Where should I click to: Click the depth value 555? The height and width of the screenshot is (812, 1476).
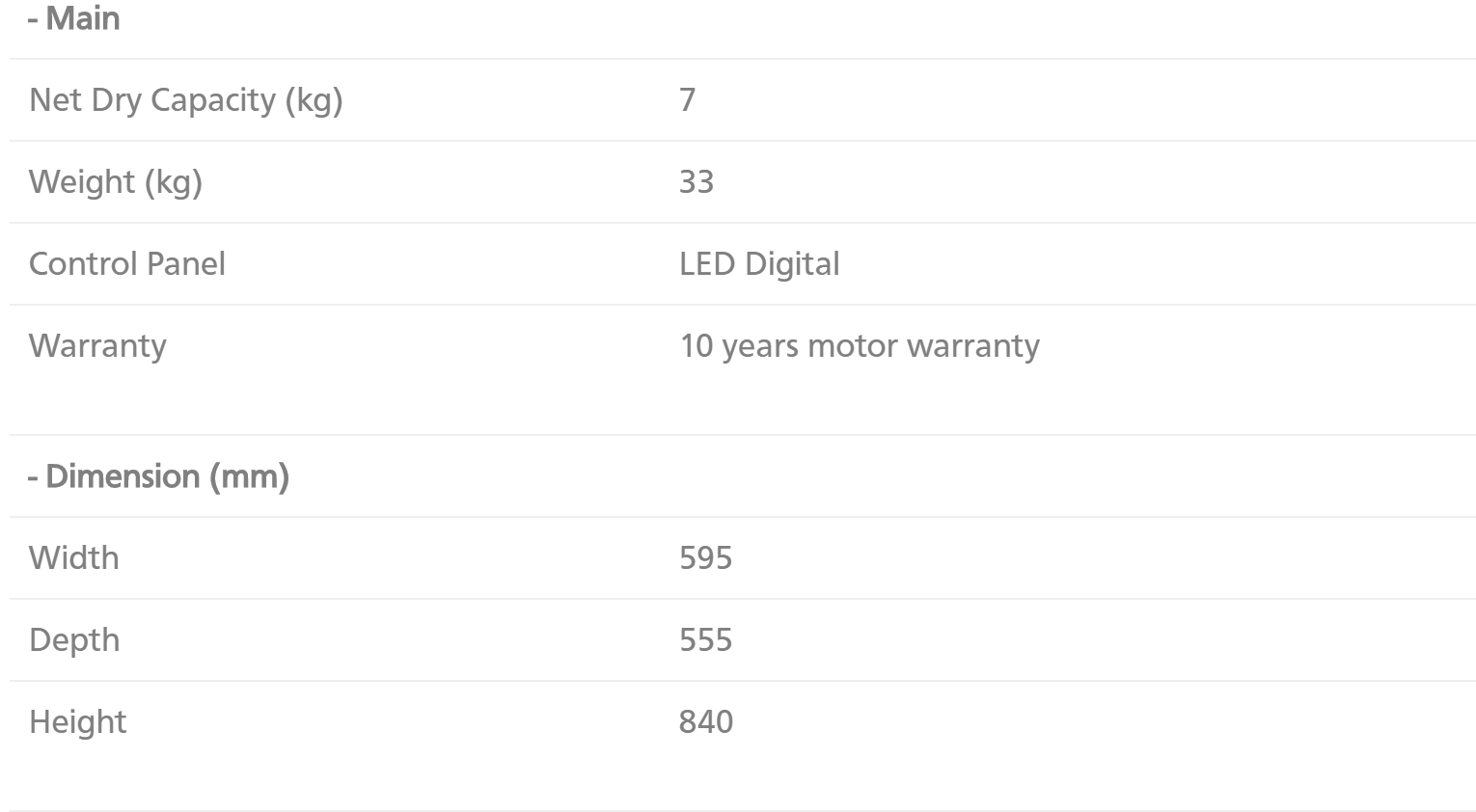coord(706,639)
